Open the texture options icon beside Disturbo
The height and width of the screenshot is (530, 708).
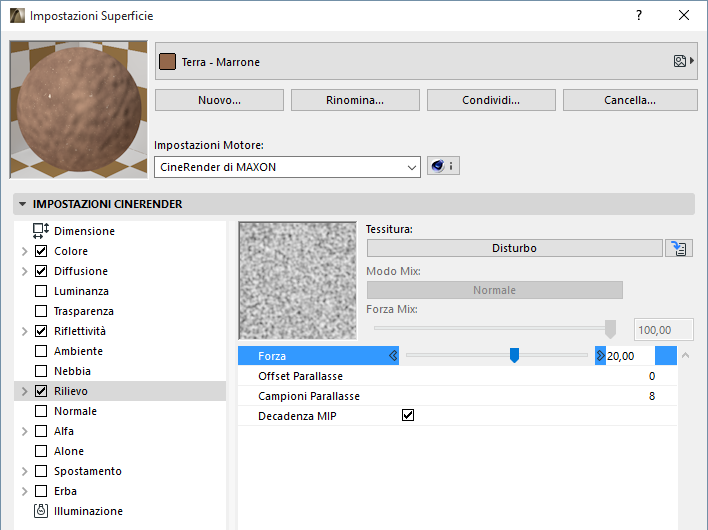679,248
